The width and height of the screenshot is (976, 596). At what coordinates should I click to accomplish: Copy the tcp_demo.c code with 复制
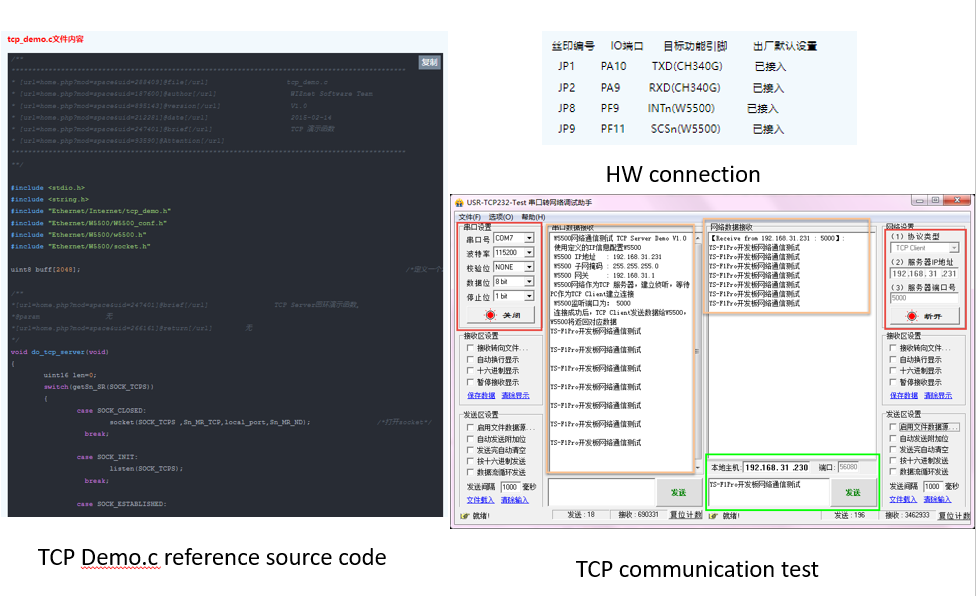pos(429,62)
